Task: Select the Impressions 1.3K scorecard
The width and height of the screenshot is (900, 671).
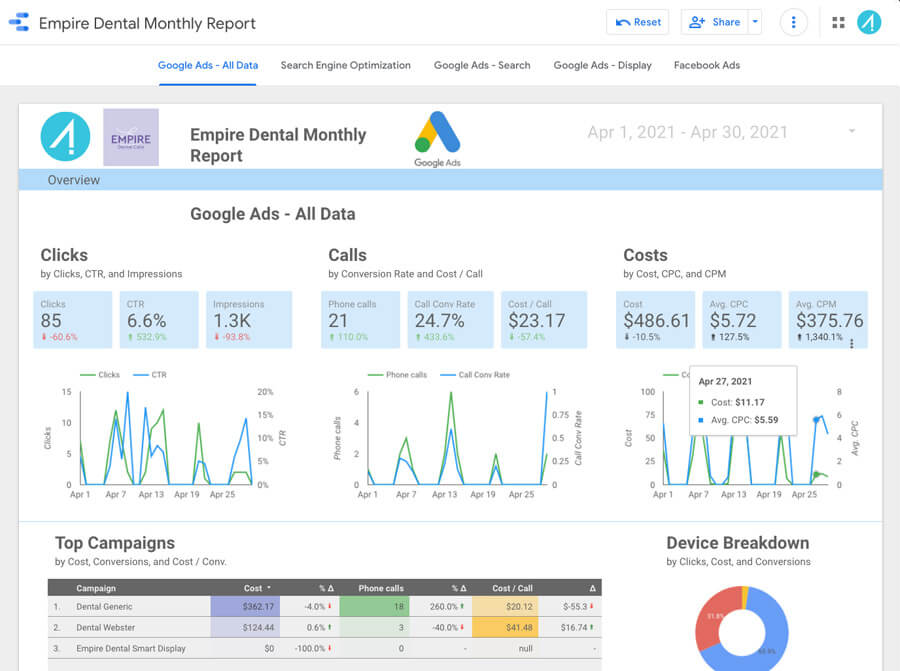Action: [x=249, y=320]
